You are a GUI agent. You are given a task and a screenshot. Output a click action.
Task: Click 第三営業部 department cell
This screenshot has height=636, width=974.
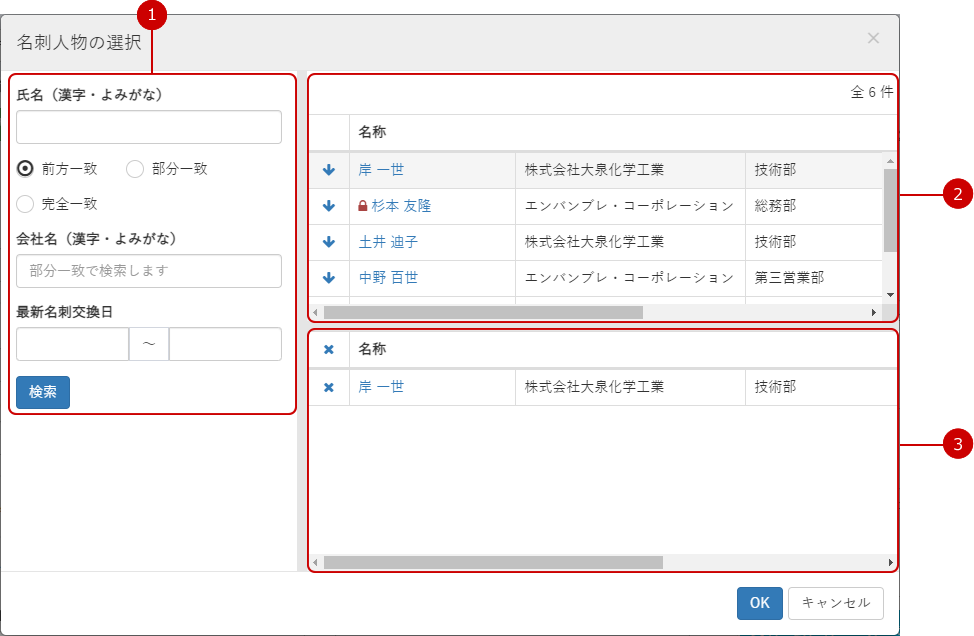790,278
